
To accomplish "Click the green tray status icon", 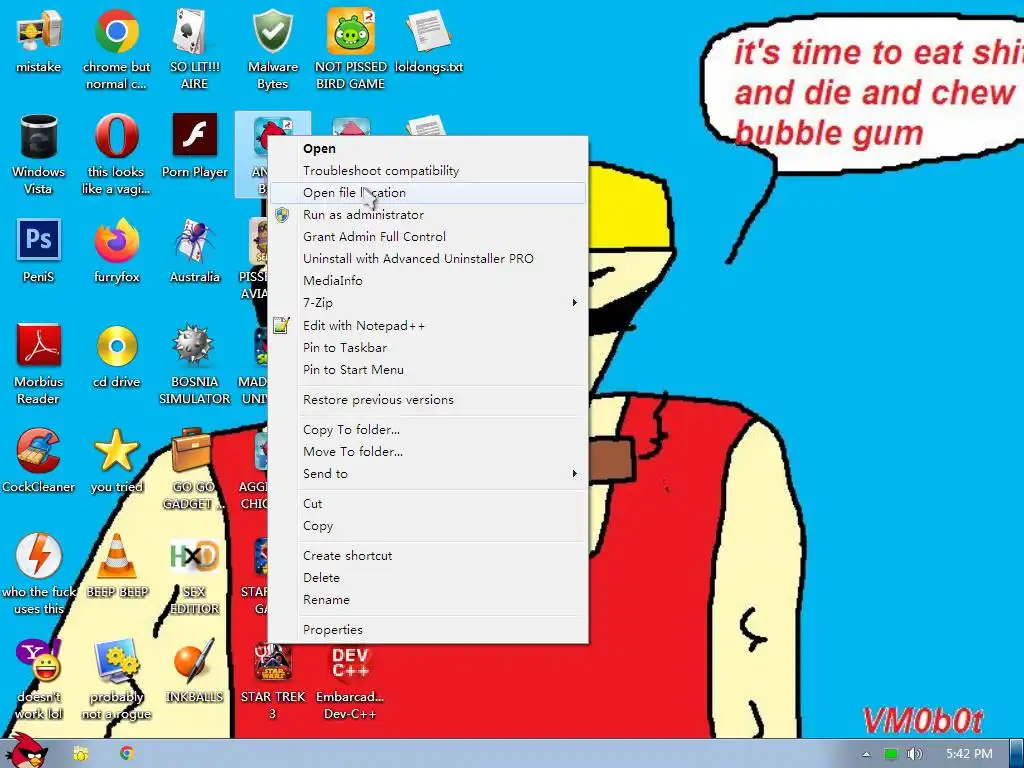I will pos(891,754).
